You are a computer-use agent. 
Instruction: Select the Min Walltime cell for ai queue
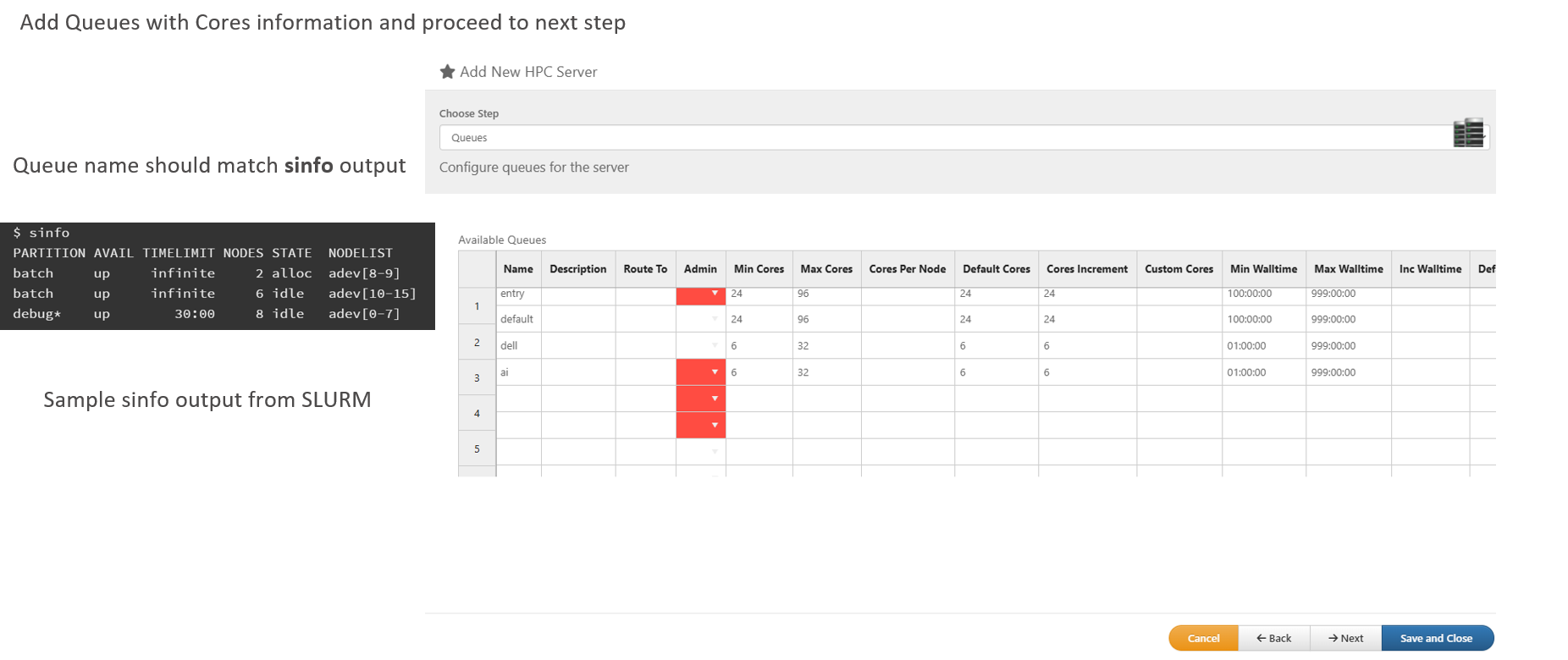pos(1263,372)
